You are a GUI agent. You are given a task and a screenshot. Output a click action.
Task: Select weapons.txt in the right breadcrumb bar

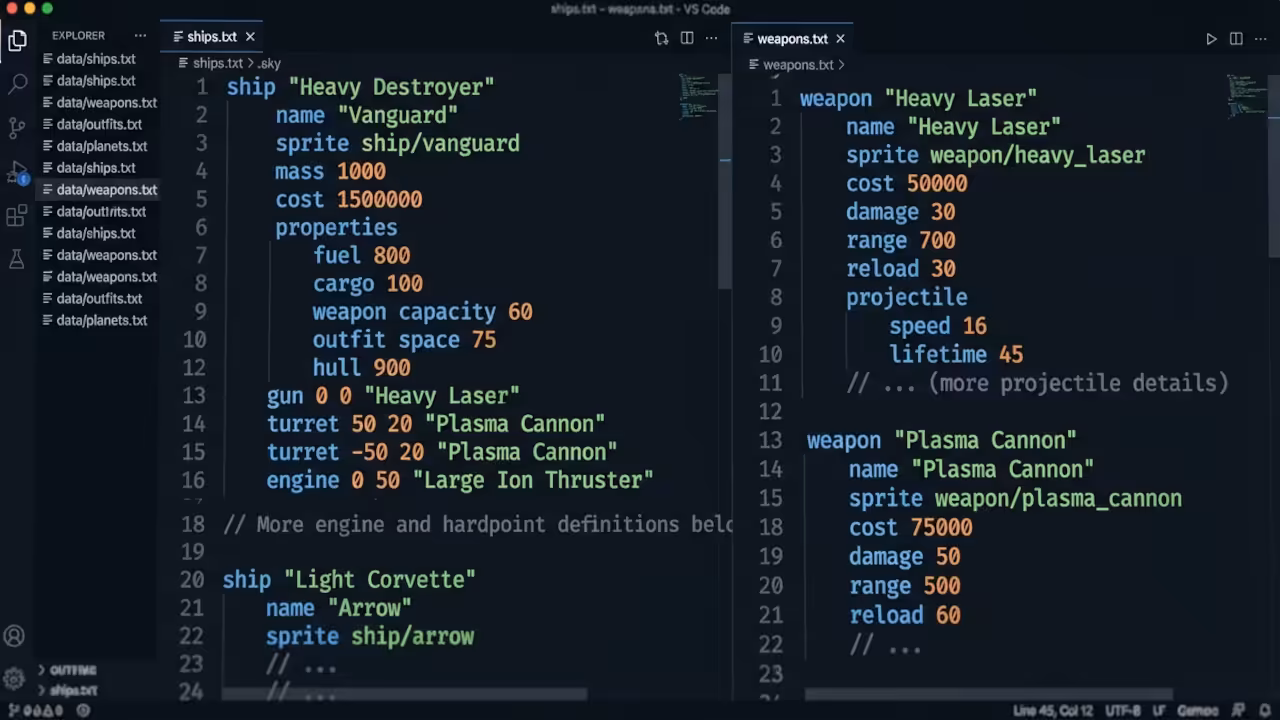798,65
